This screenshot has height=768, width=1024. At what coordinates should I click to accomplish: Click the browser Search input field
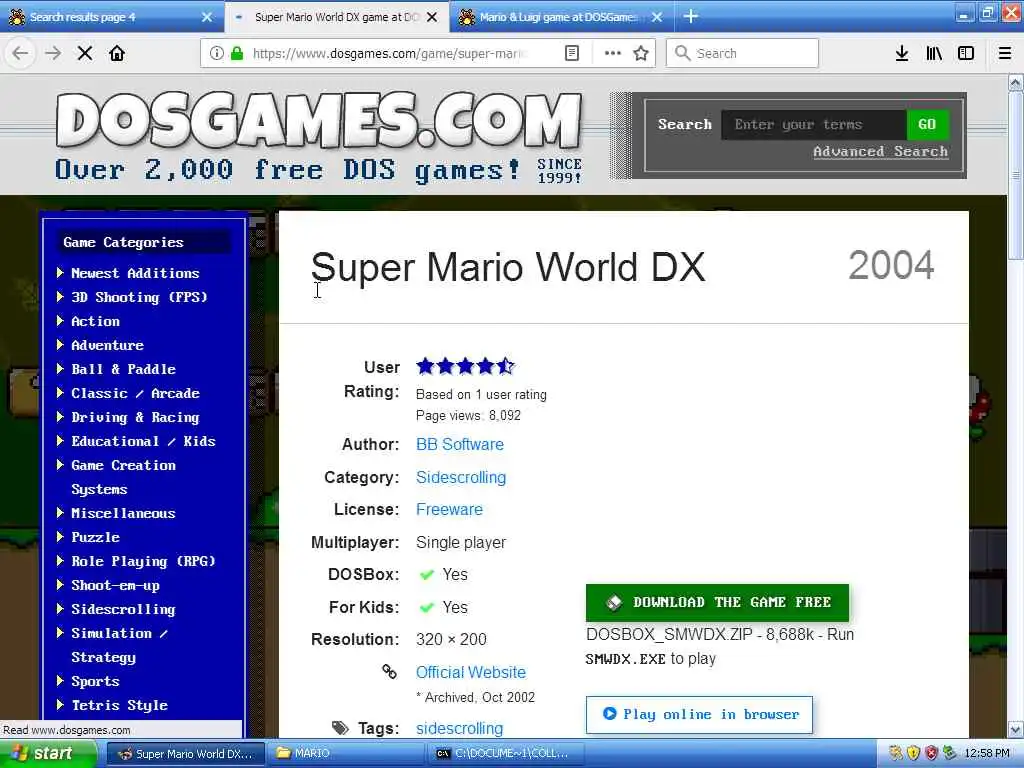click(743, 54)
